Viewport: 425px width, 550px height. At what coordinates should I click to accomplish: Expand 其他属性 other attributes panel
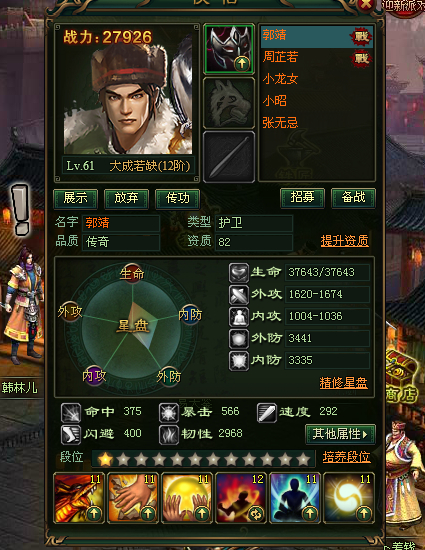point(340,434)
